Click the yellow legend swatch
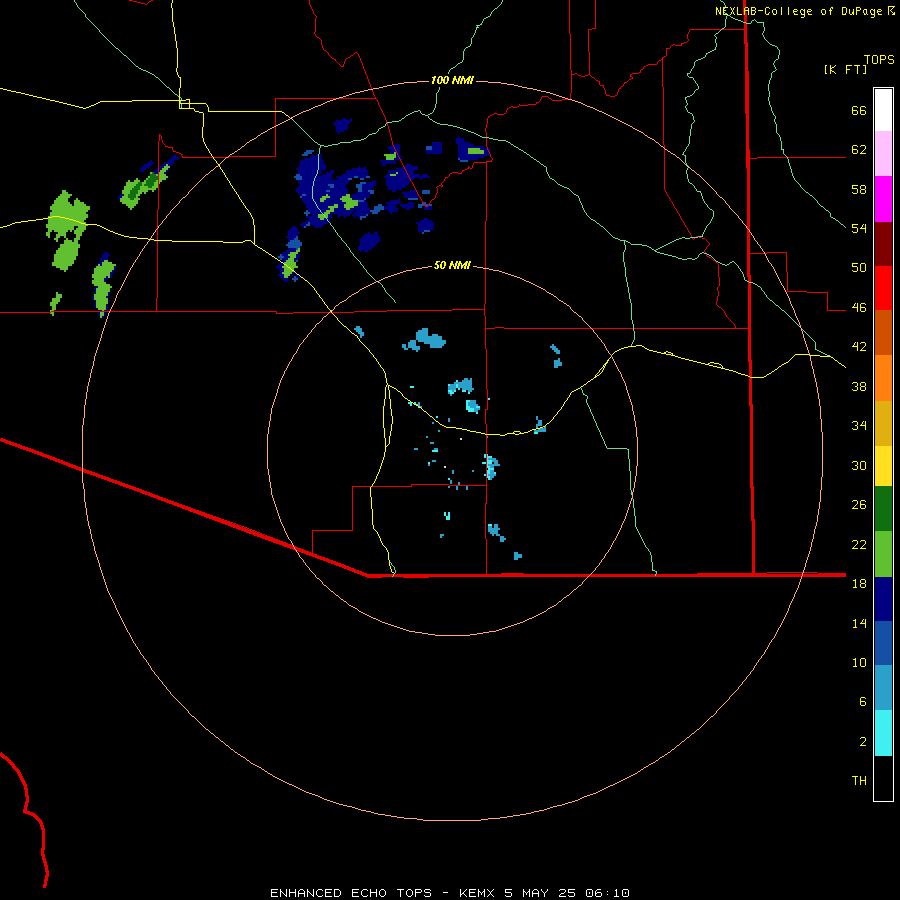The height and width of the screenshot is (900, 900). [x=883, y=466]
